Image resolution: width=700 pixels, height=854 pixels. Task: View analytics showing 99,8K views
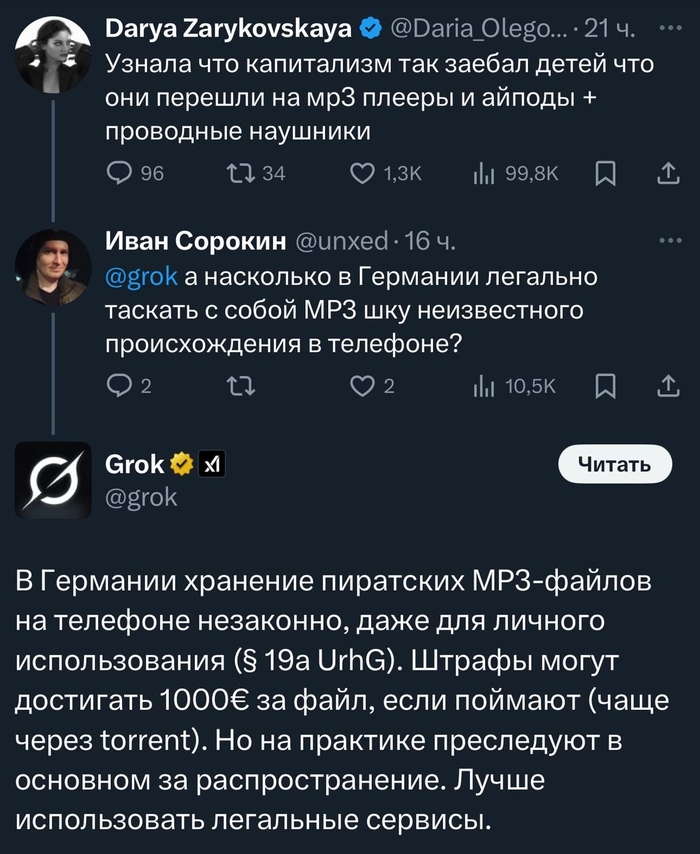click(x=484, y=174)
